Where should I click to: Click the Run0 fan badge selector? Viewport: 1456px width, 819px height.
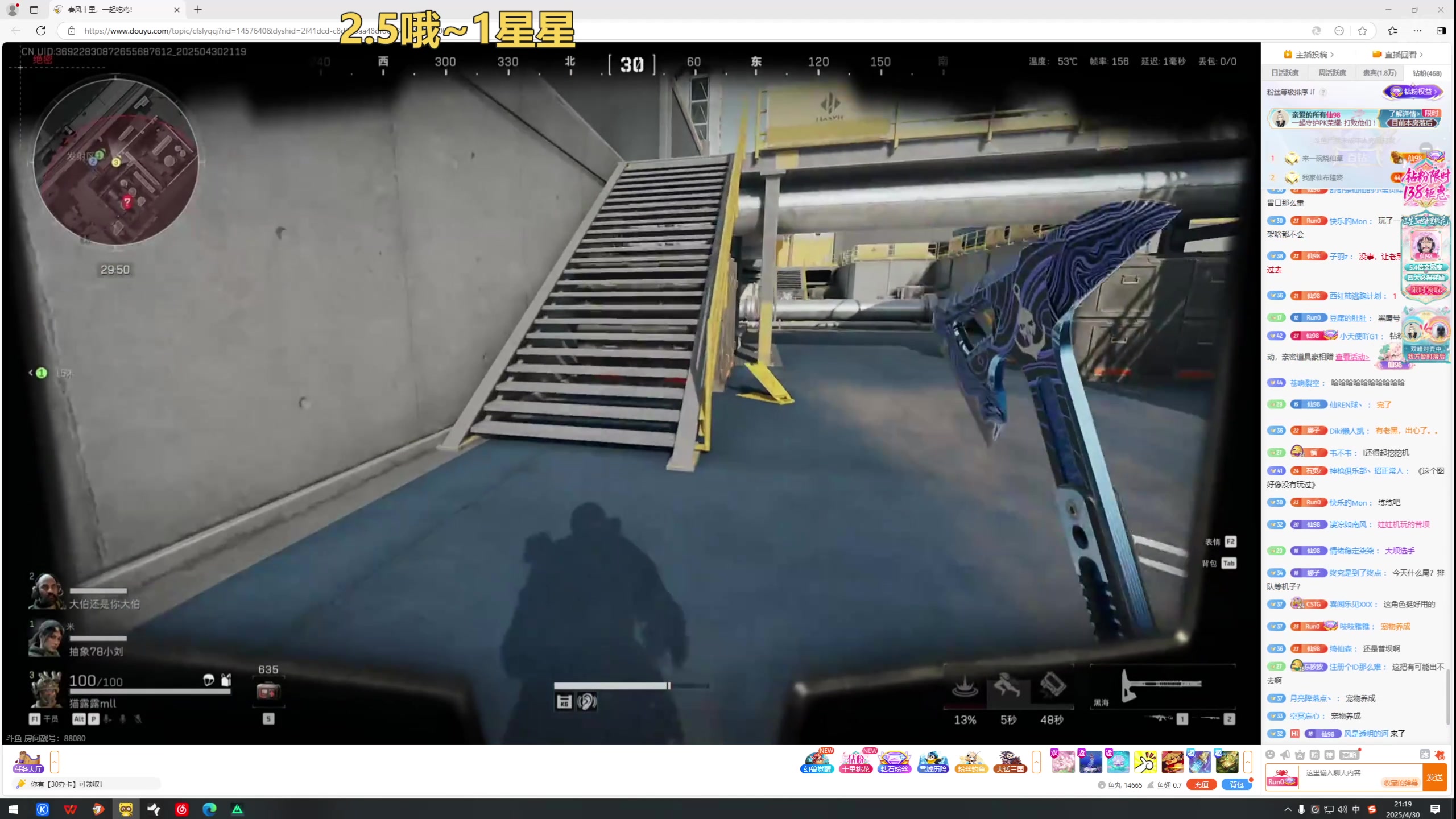coord(1282,778)
